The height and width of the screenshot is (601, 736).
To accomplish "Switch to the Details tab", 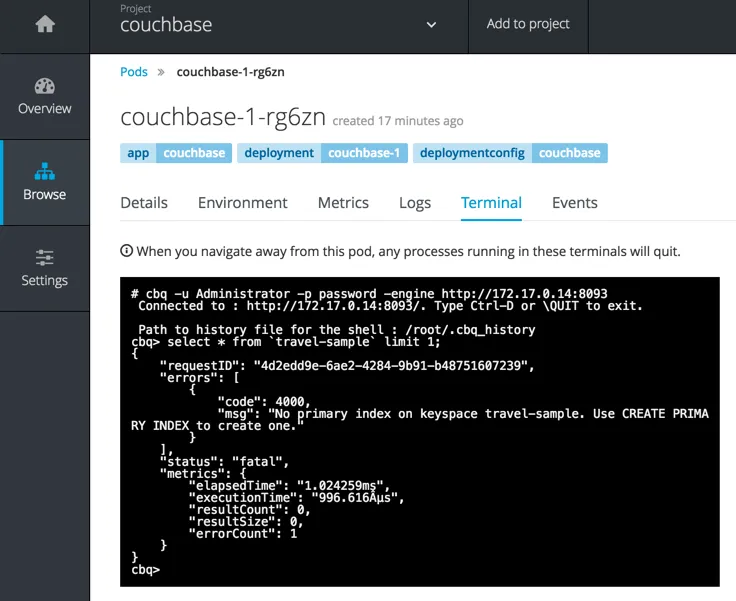I will 144,202.
